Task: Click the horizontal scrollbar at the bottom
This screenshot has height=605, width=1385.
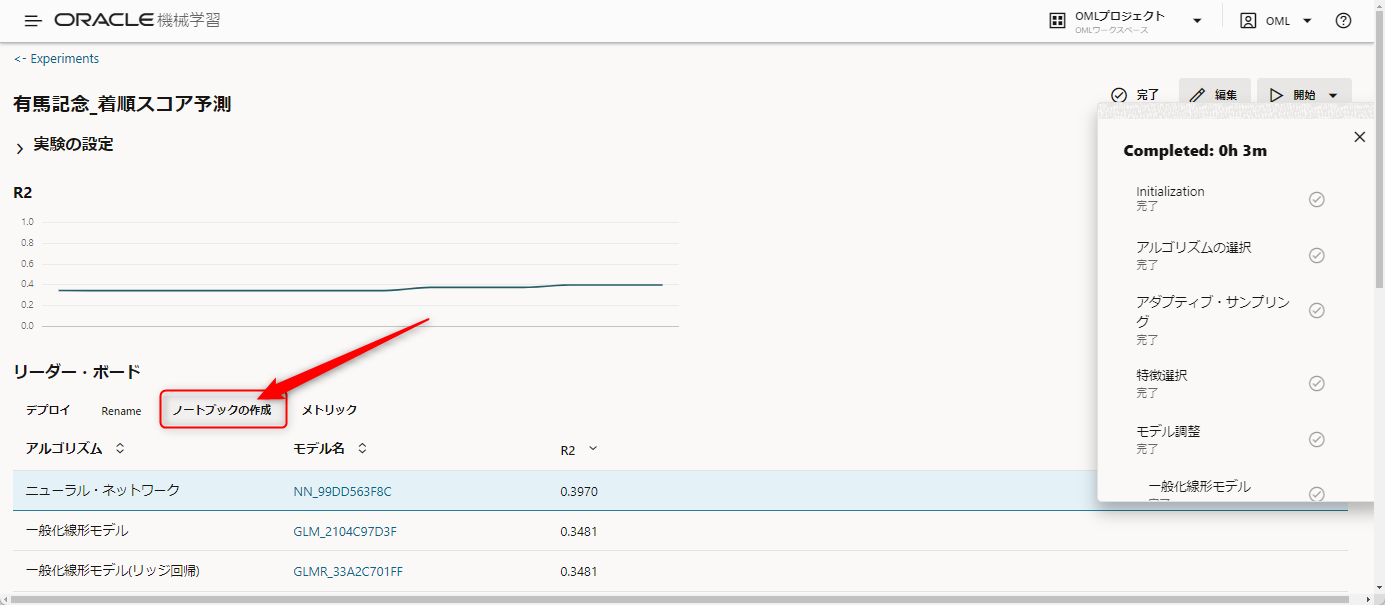Action: pos(680,599)
